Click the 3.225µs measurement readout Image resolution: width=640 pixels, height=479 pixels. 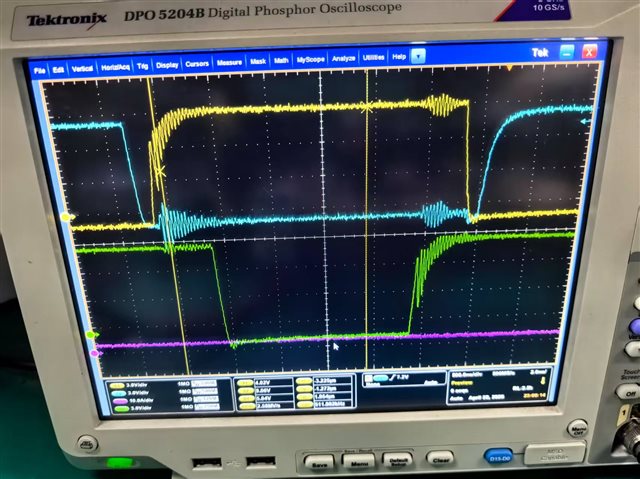(323, 381)
